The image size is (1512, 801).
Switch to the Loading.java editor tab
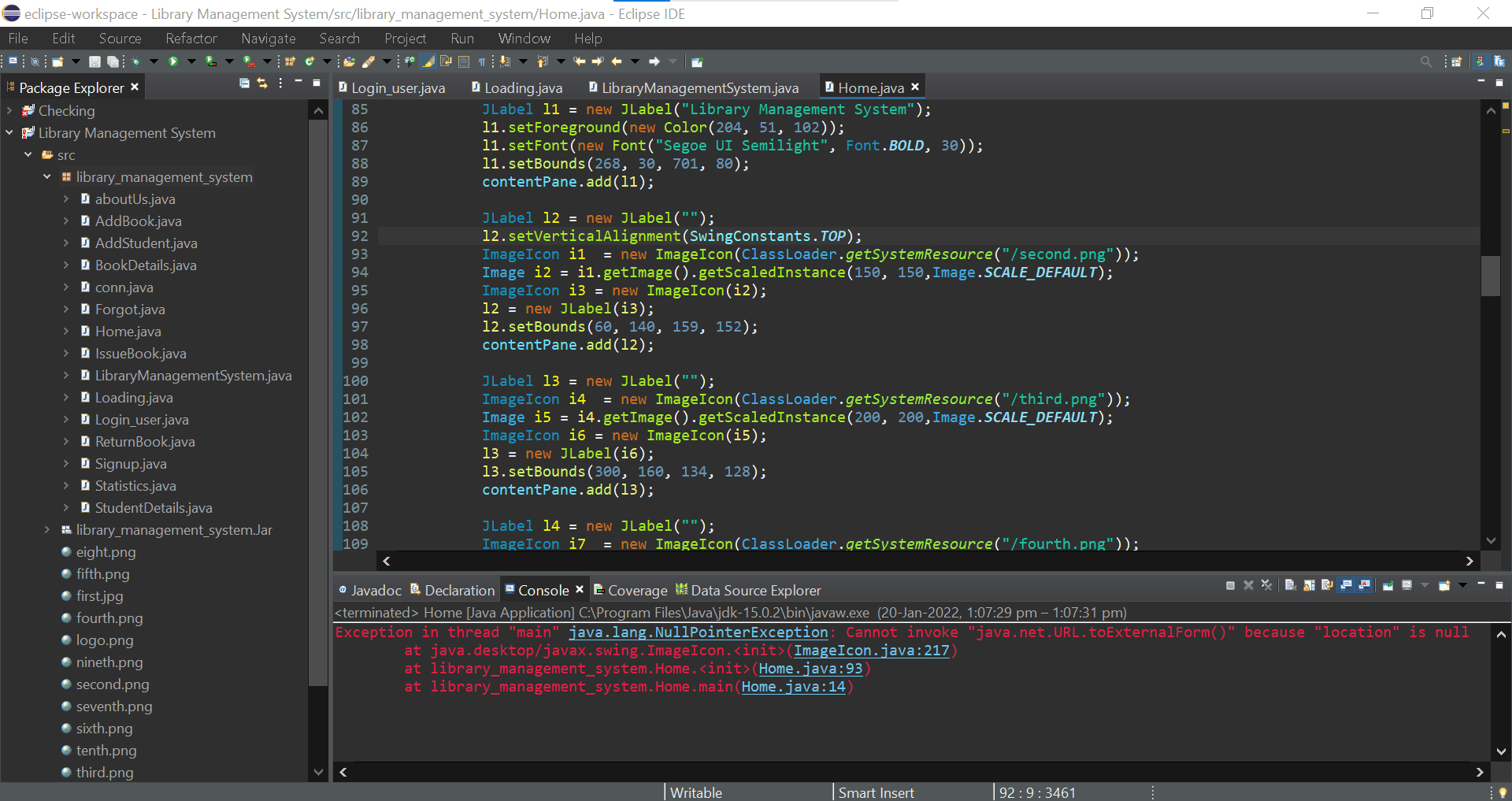(x=524, y=87)
